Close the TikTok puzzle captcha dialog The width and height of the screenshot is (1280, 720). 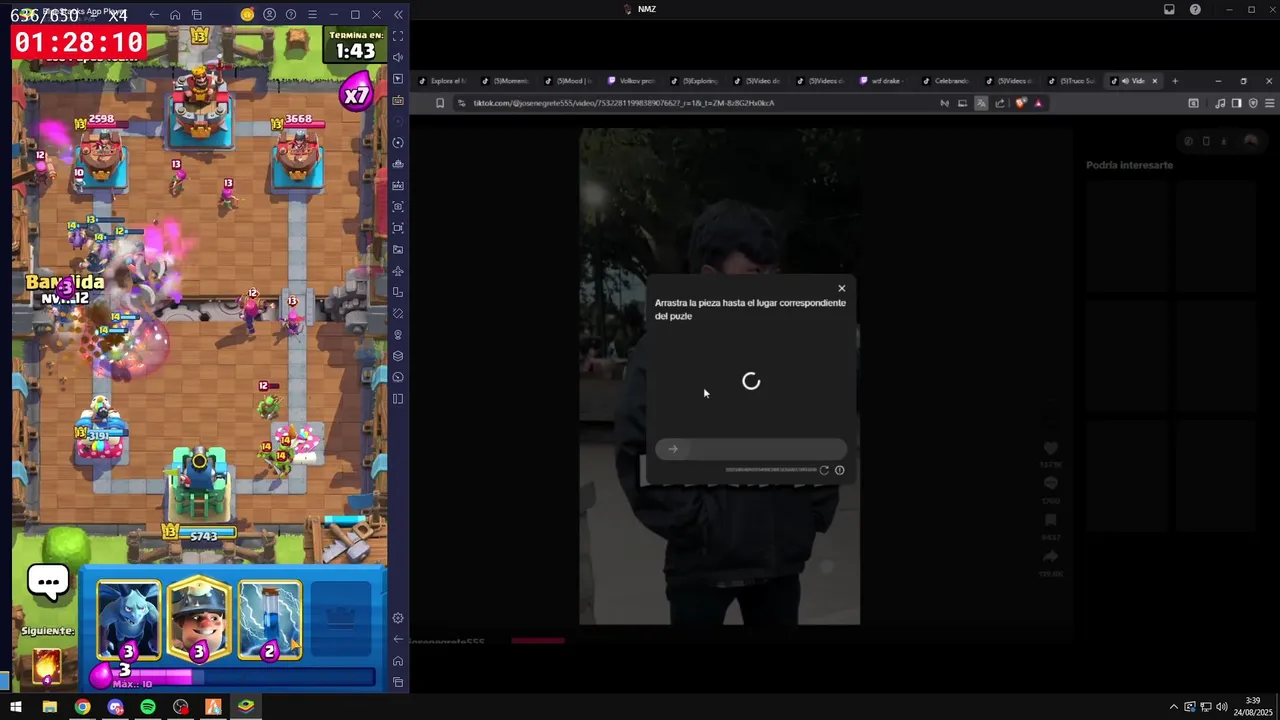click(841, 288)
